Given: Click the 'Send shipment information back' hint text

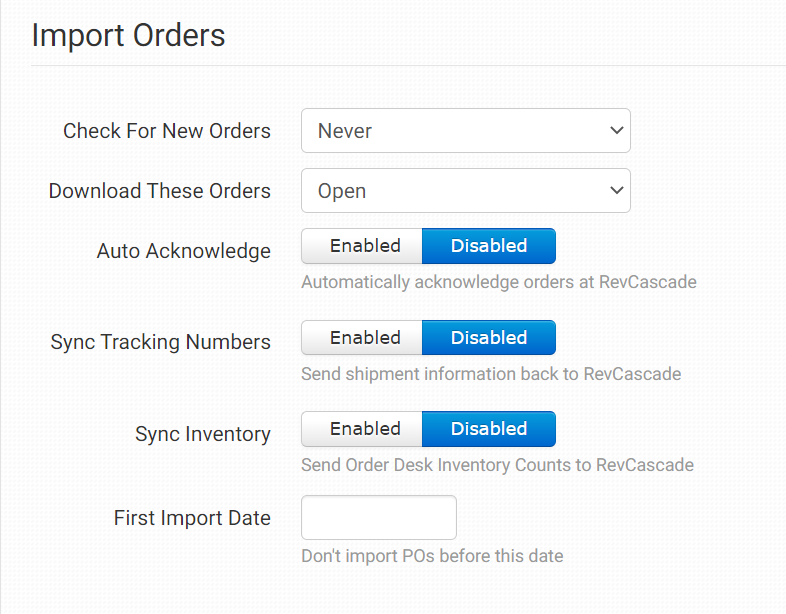Looking at the screenshot, I should point(490,374).
